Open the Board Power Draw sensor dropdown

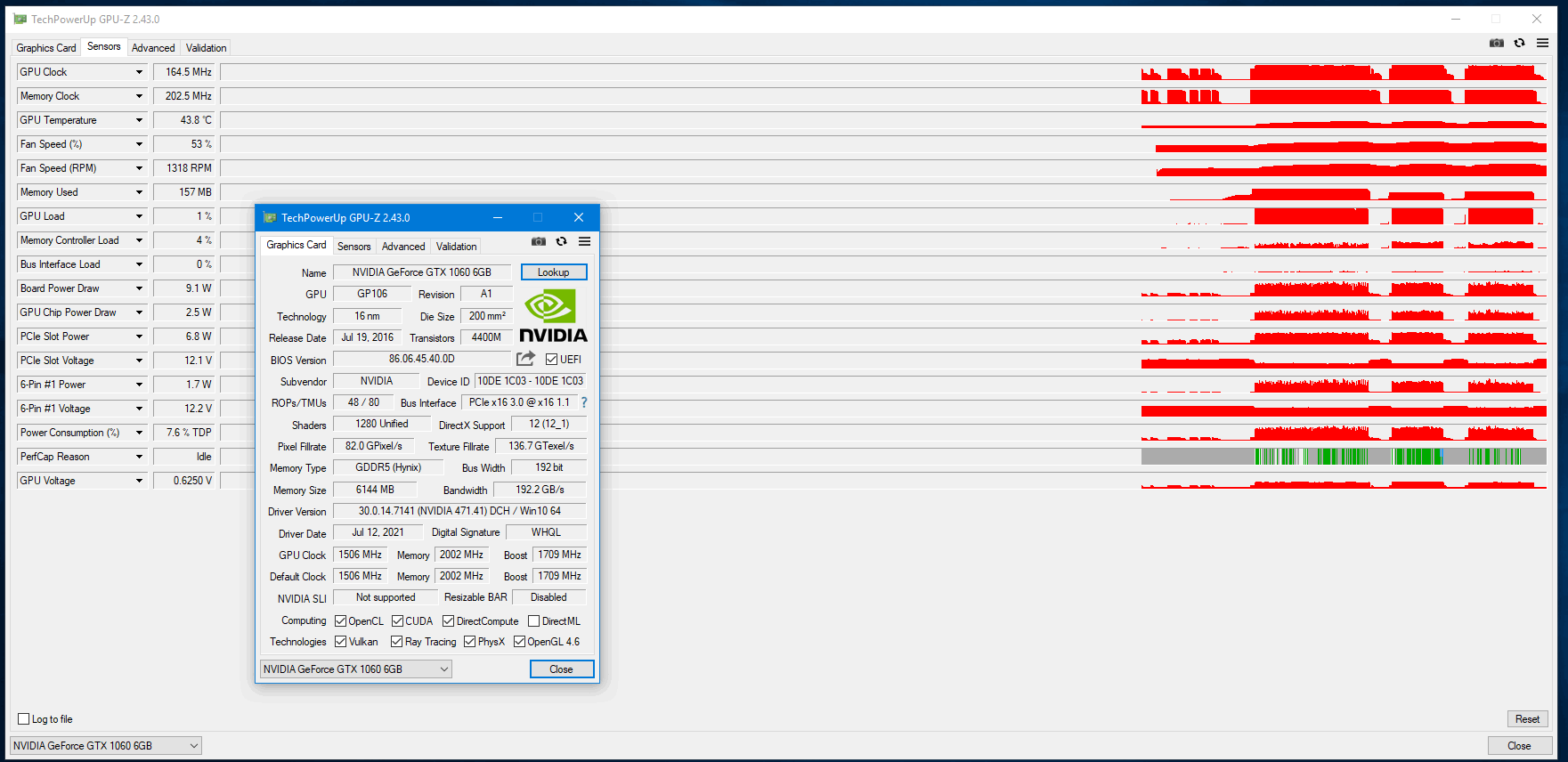click(x=139, y=288)
